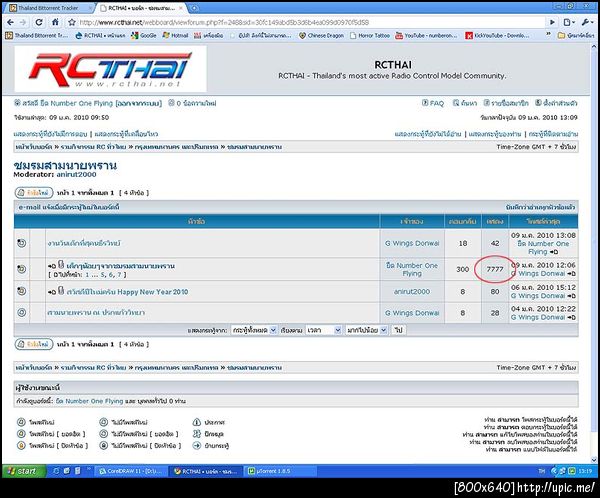Viewport: 600px width, 498px height.
Task: Open the browser home page icon
Action: 55,22
